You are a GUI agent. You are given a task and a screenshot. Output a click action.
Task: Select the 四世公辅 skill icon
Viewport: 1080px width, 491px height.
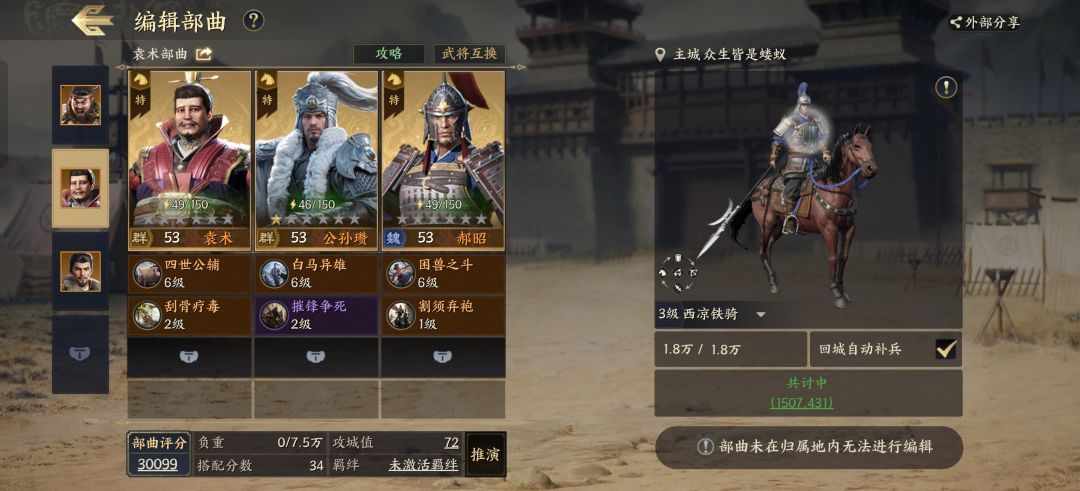147,273
